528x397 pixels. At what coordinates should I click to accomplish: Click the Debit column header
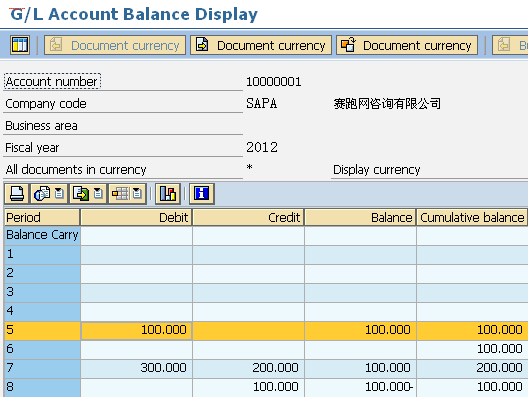[x=136, y=217]
